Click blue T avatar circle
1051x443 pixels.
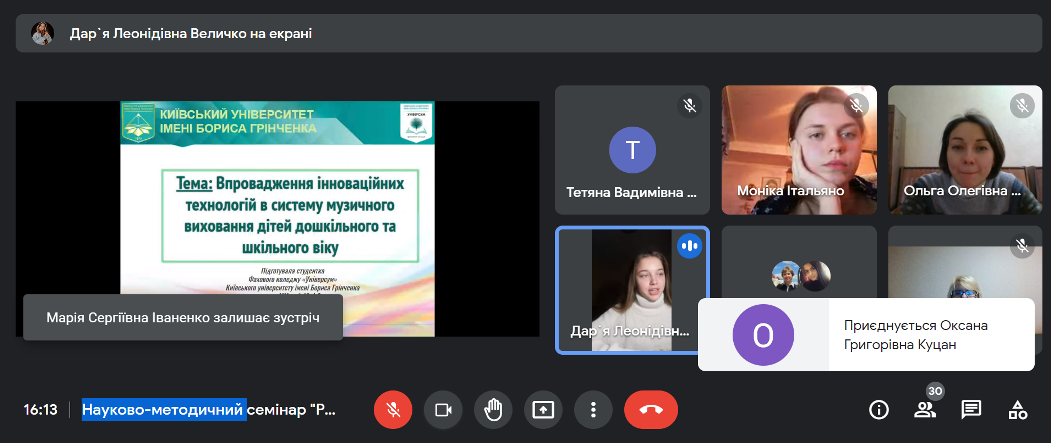632,149
